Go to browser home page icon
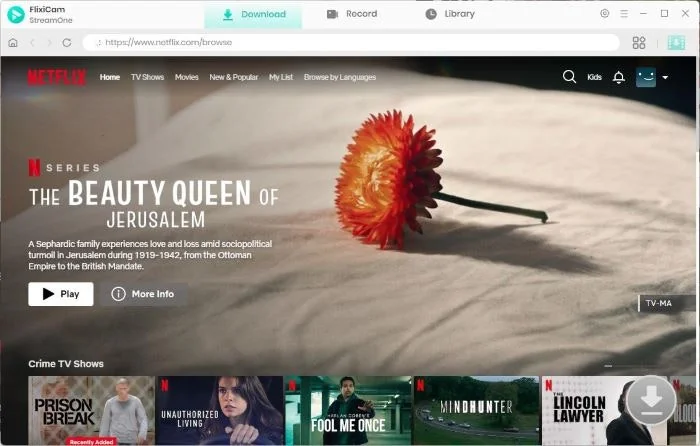The width and height of the screenshot is (700, 446). click(13, 42)
